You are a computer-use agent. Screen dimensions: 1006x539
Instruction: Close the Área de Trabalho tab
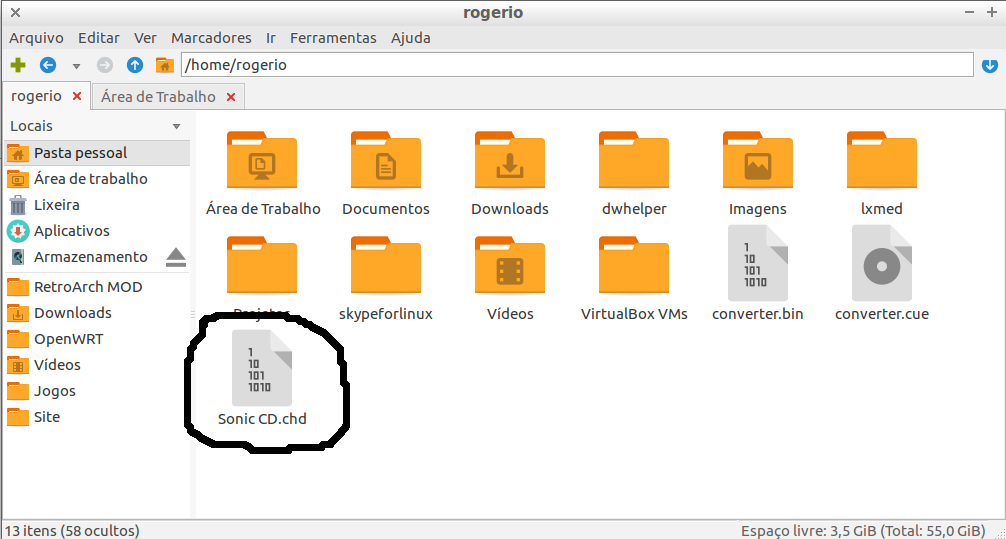[231, 97]
